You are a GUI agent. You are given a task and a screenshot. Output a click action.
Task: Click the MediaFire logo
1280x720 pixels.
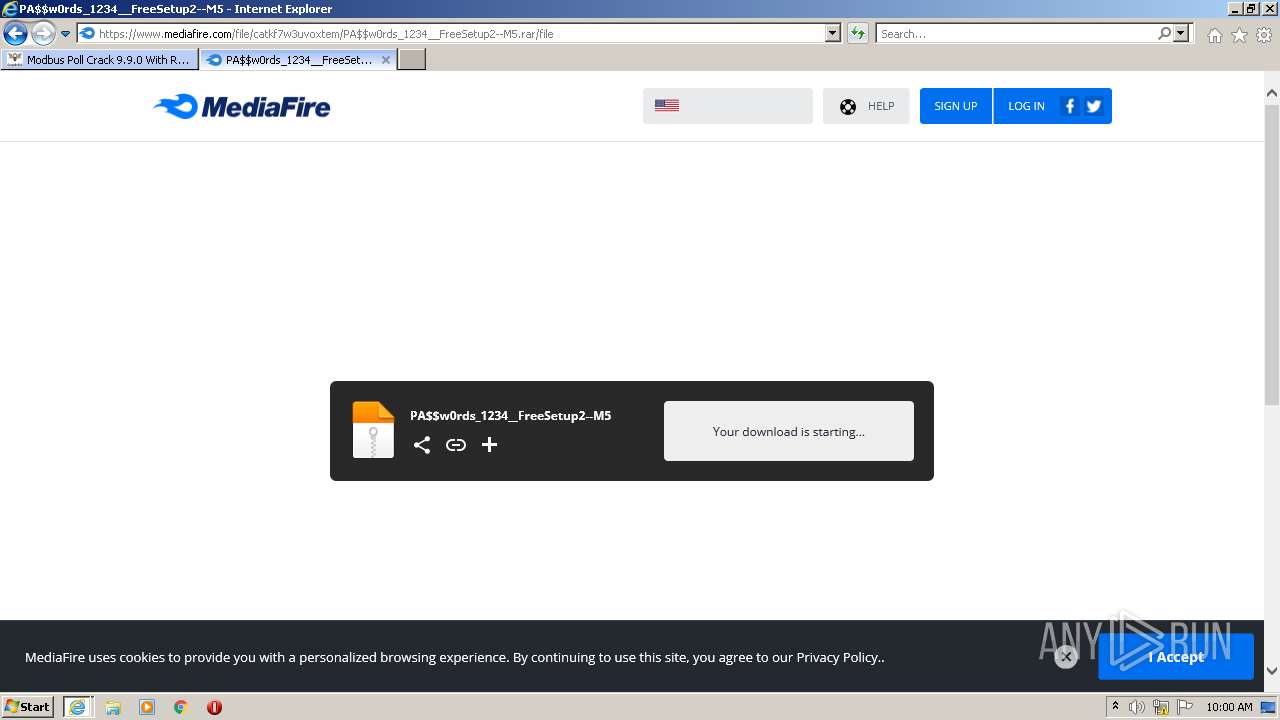(x=241, y=106)
